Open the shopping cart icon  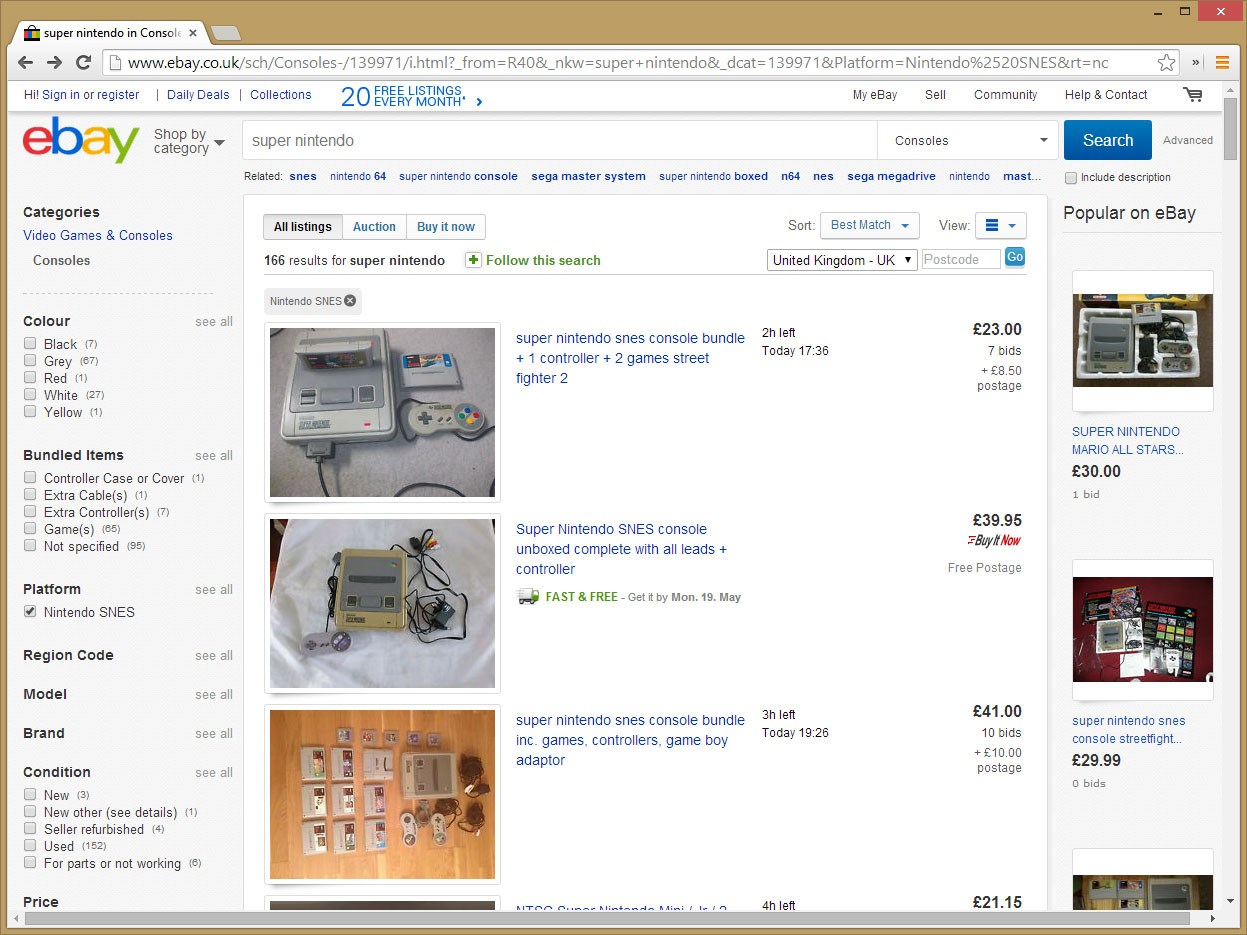(1192, 94)
